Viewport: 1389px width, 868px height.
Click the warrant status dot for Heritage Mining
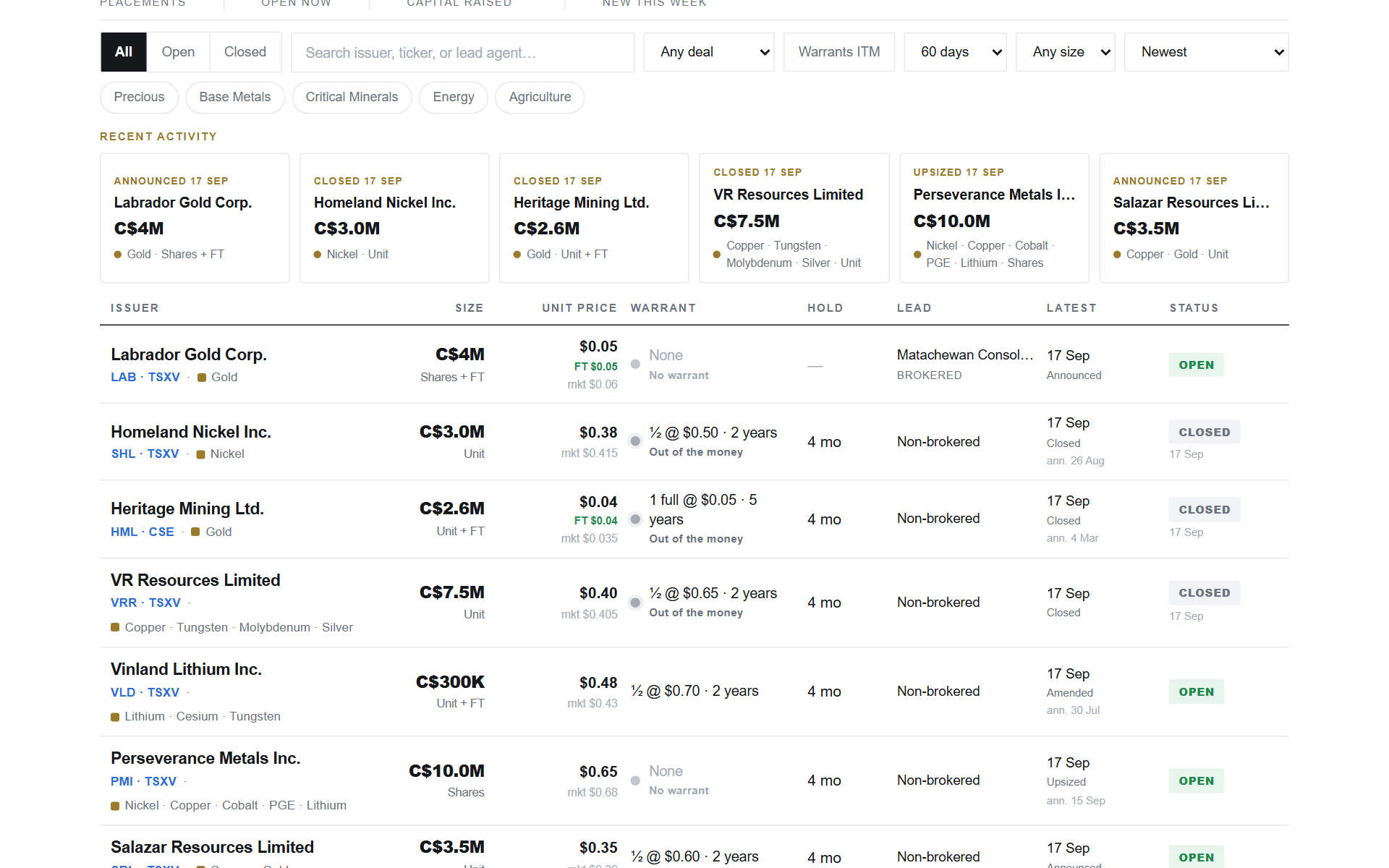point(635,519)
